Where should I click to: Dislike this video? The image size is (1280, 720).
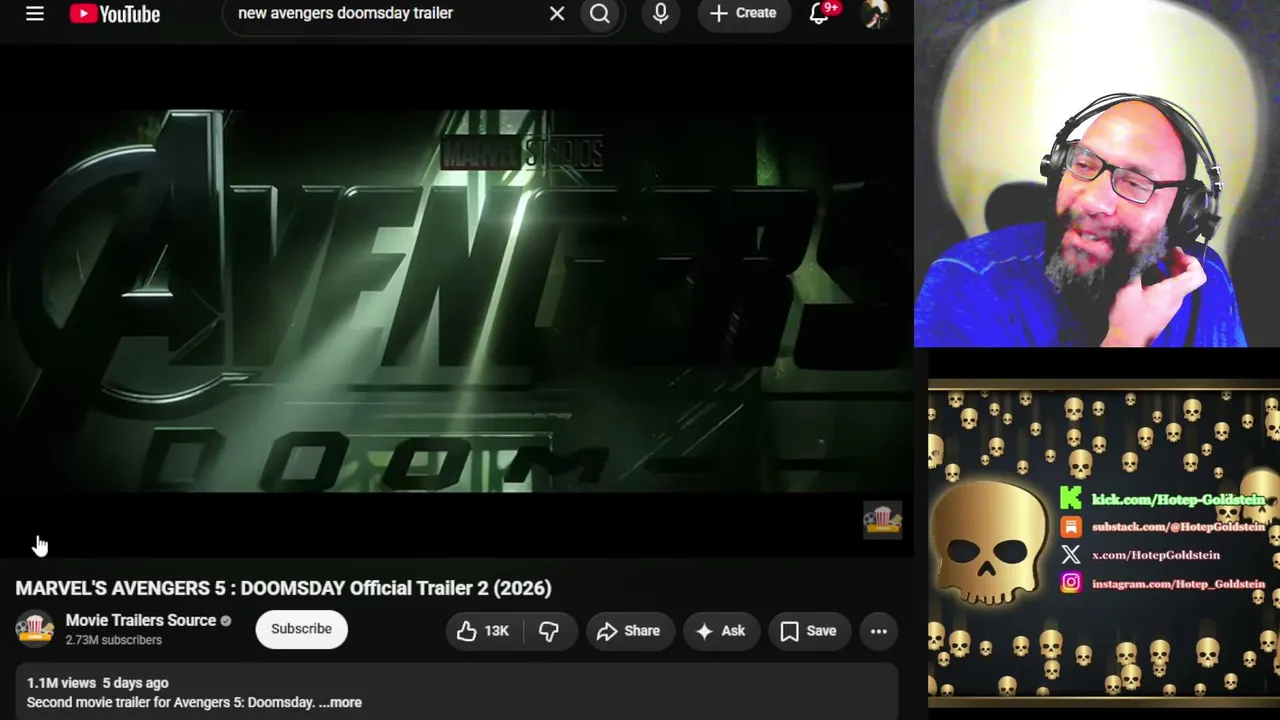[550, 631]
